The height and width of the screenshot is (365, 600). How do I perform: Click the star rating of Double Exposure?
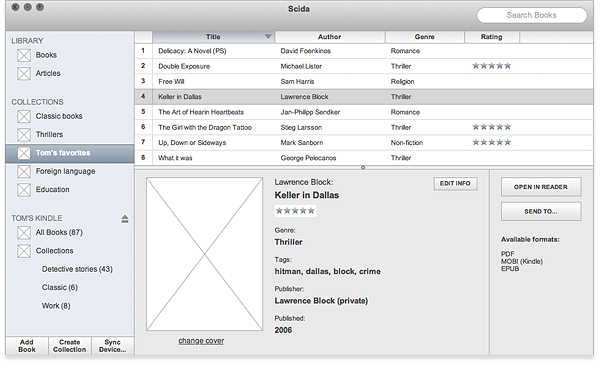[491, 66]
